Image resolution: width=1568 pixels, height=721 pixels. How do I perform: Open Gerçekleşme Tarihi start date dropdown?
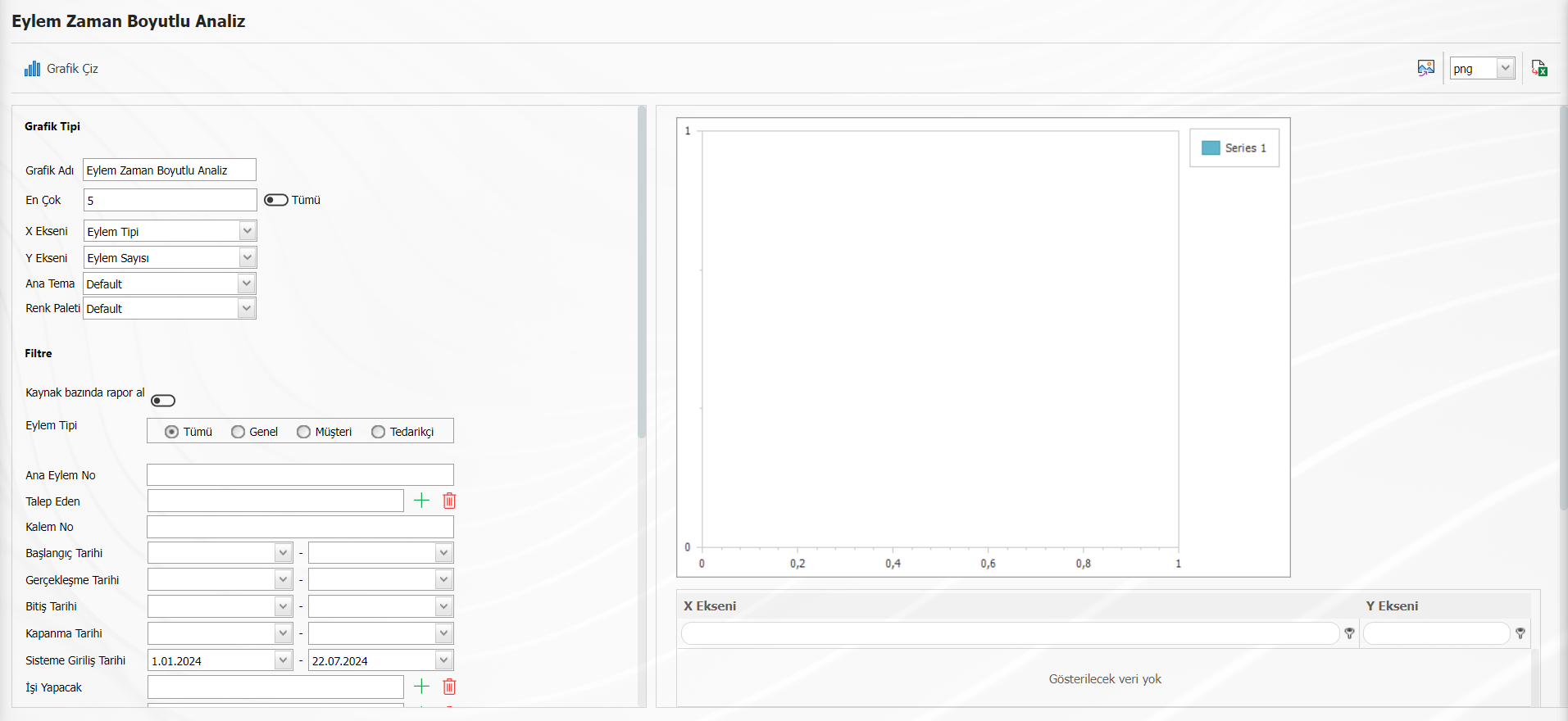point(283,579)
